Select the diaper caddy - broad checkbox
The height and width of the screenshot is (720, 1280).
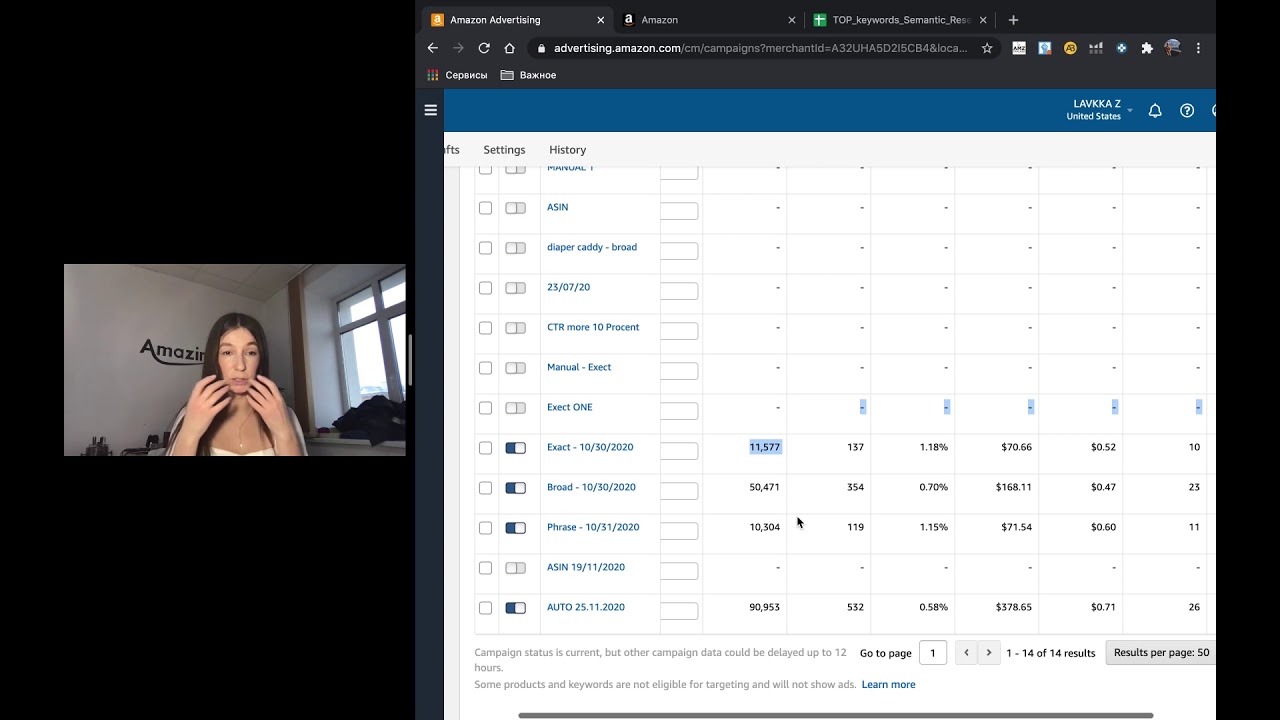click(485, 248)
